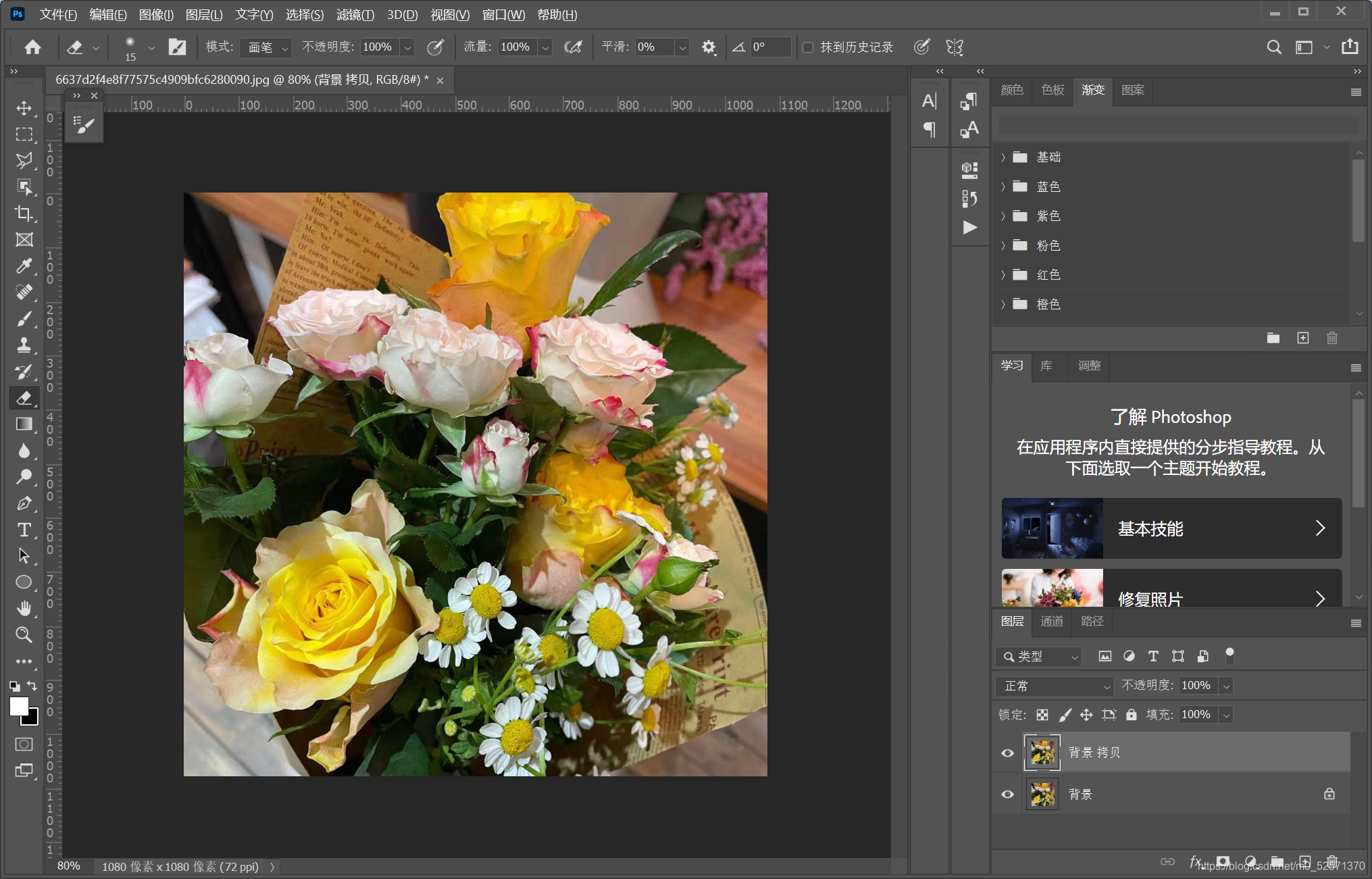
Task: Select the Crop tool
Action: click(24, 213)
